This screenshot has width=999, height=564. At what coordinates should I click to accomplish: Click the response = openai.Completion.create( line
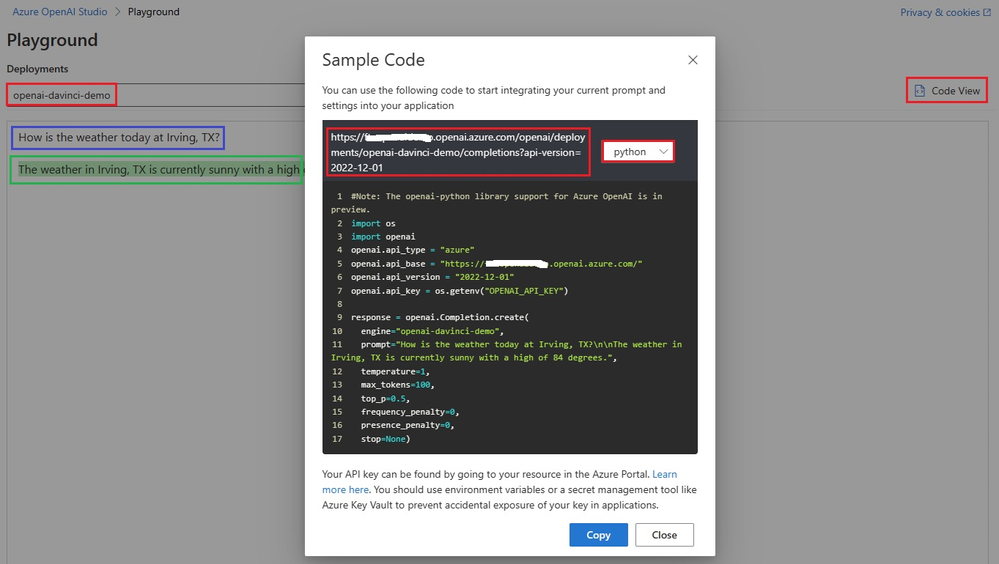click(x=440, y=317)
